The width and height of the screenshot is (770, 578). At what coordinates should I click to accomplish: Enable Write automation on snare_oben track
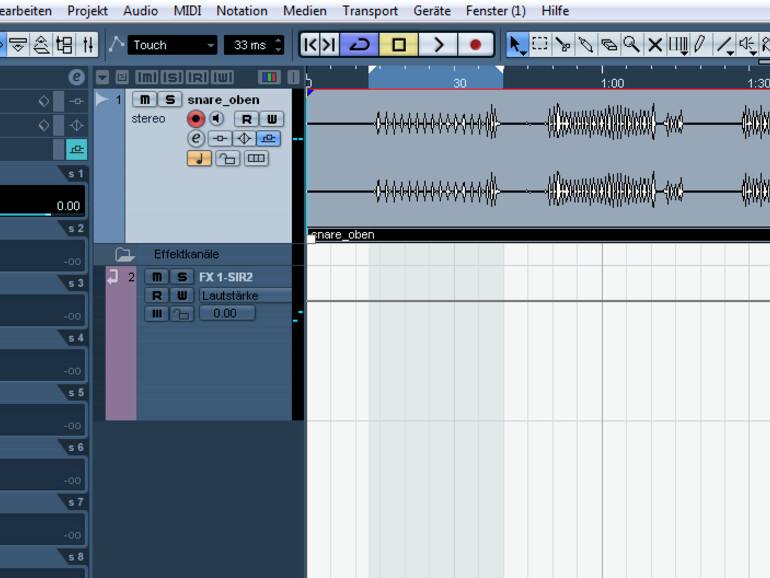pos(272,119)
